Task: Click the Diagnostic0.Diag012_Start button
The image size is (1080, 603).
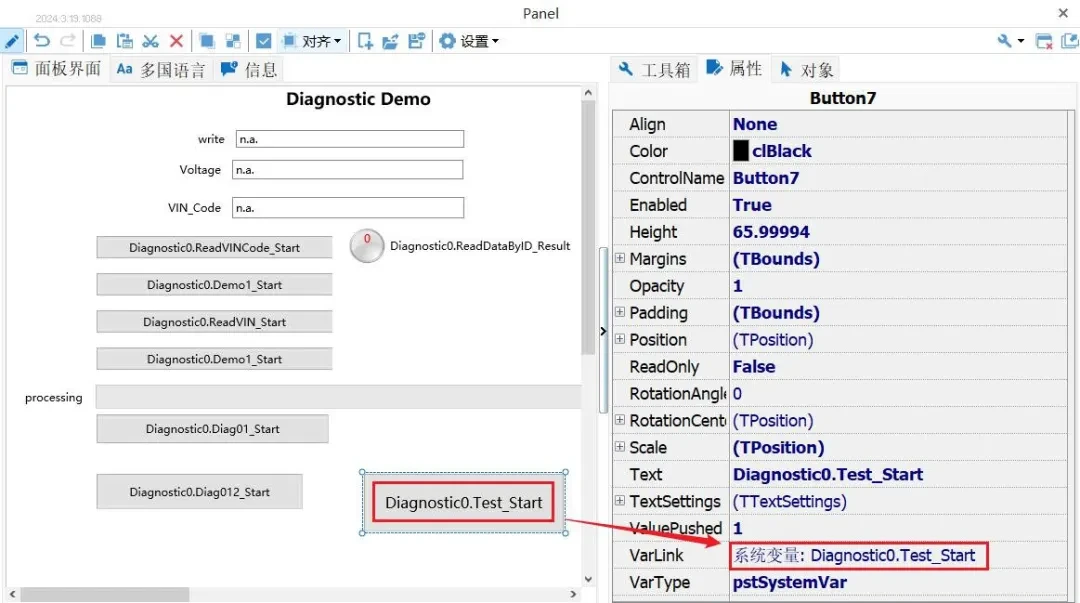Action: click(x=199, y=491)
